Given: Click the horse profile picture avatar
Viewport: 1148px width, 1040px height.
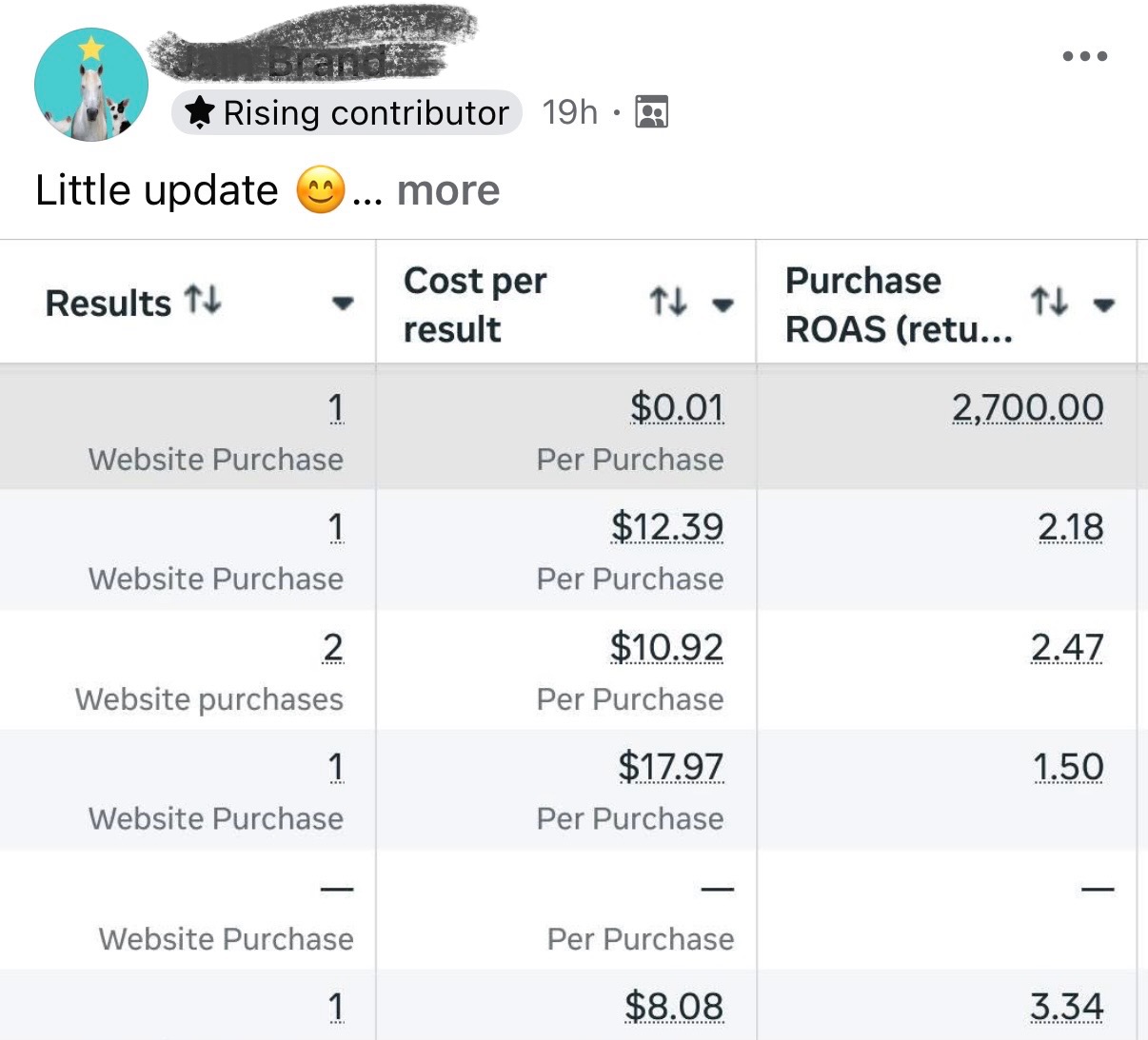Looking at the screenshot, I should point(91,85).
